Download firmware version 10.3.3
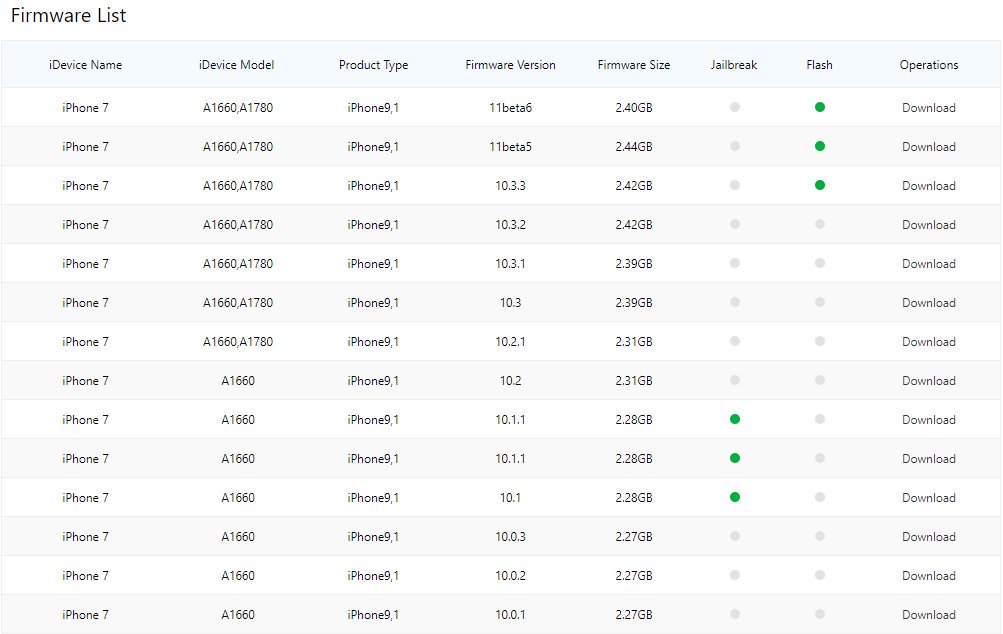1003x634 pixels. [x=928, y=186]
